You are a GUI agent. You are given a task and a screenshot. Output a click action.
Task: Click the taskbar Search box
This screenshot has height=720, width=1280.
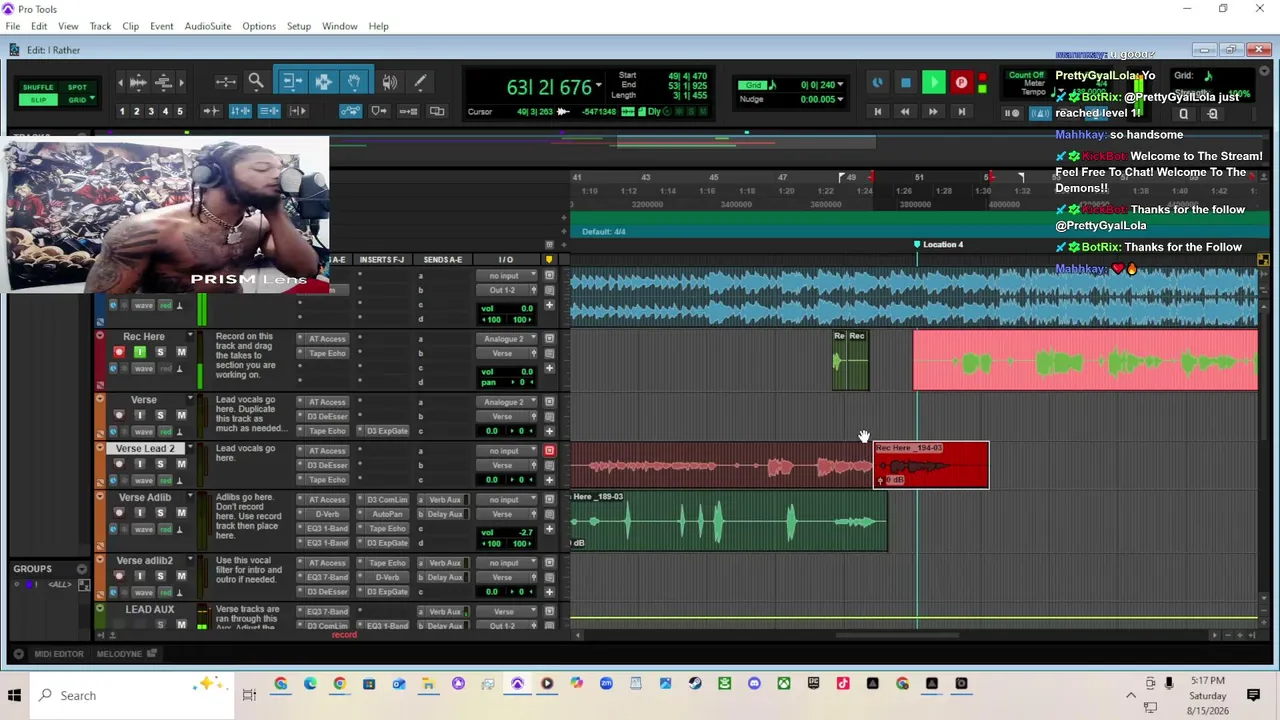click(x=133, y=695)
